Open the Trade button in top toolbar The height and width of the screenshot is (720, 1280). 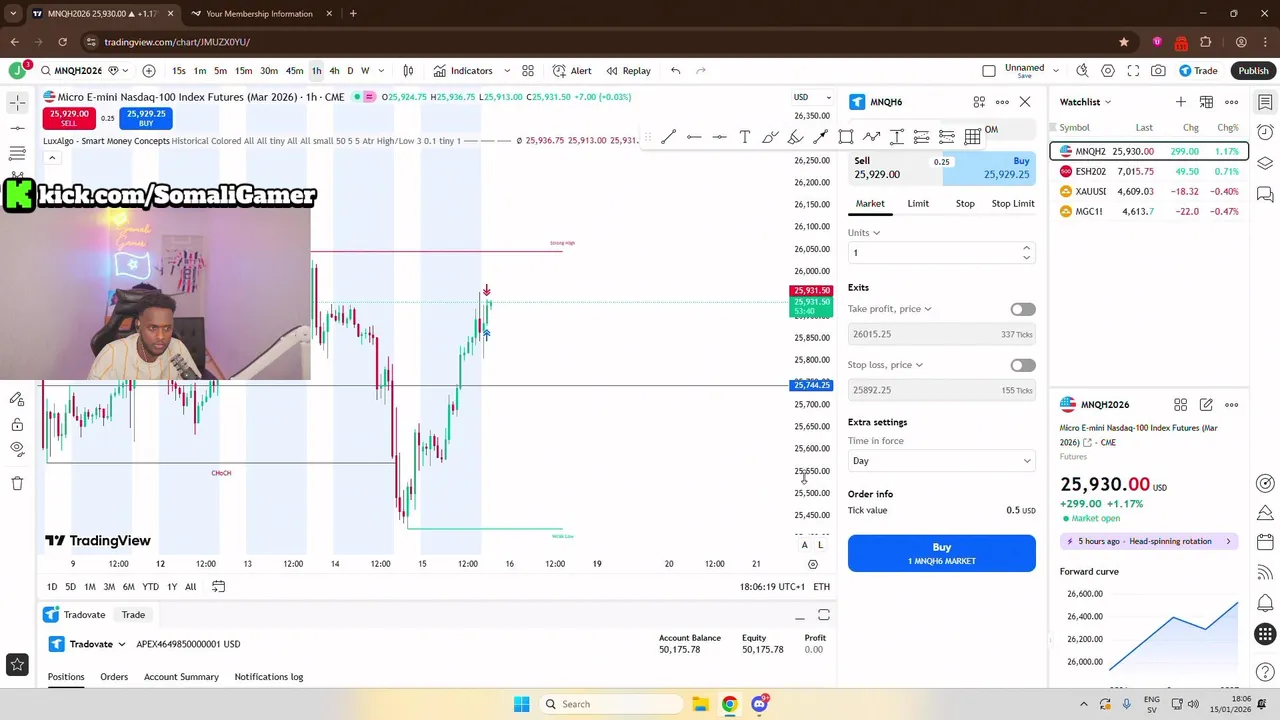[1198, 71]
